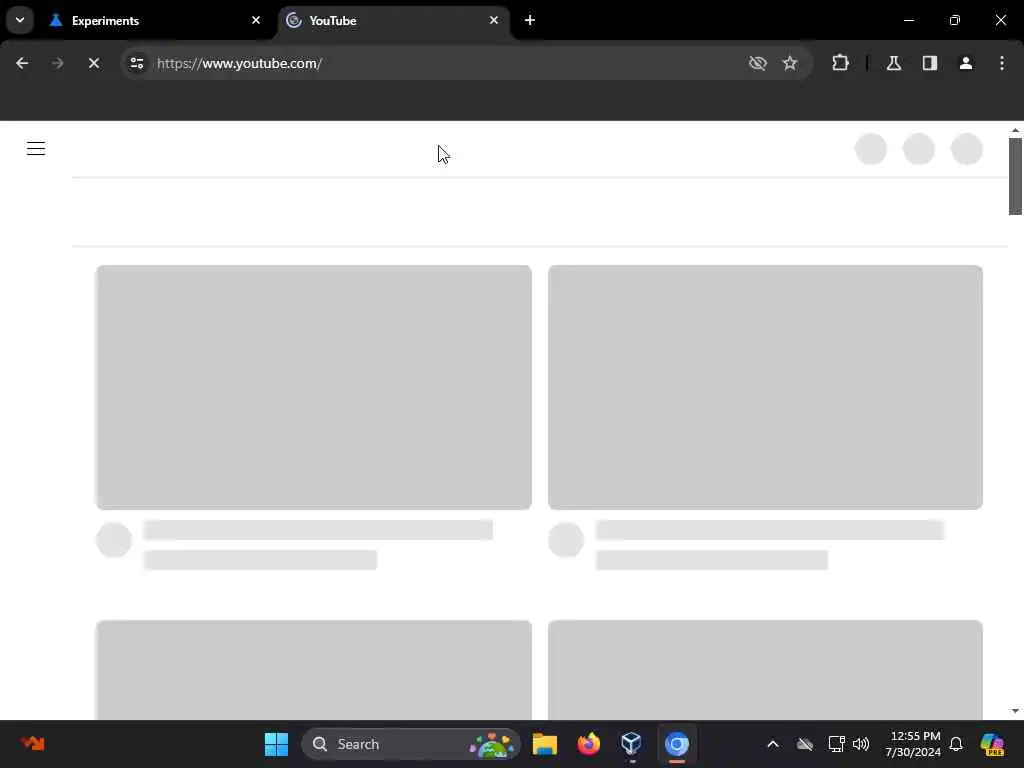Click the taskbar Search box
Image resolution: width=1024 pixels, height=768 pixels.
(411, 744)
